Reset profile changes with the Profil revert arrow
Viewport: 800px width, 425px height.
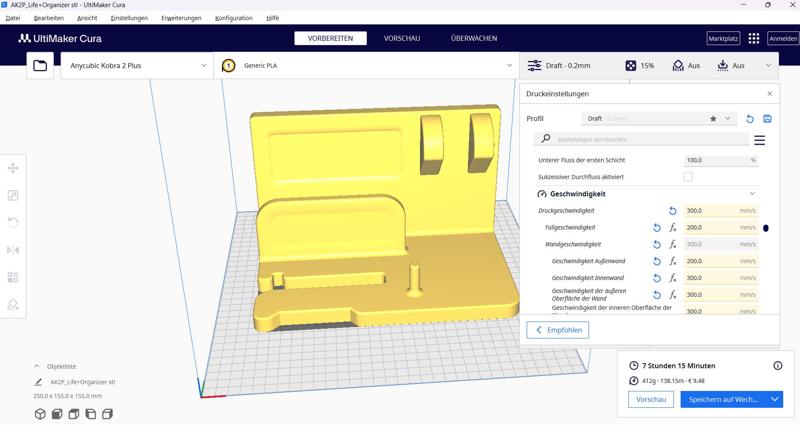749,119
